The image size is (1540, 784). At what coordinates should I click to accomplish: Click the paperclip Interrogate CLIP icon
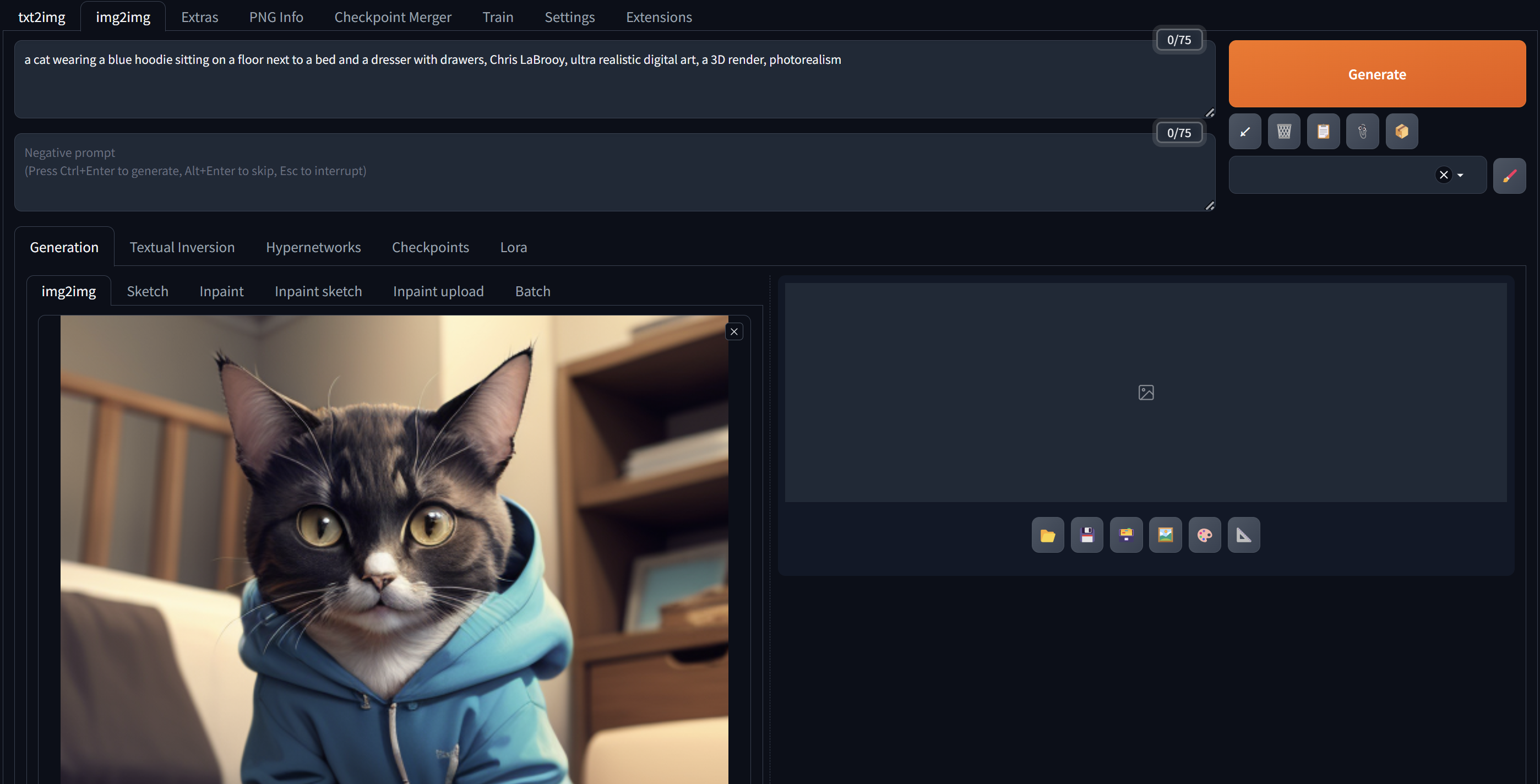(x=1362, y=132)
